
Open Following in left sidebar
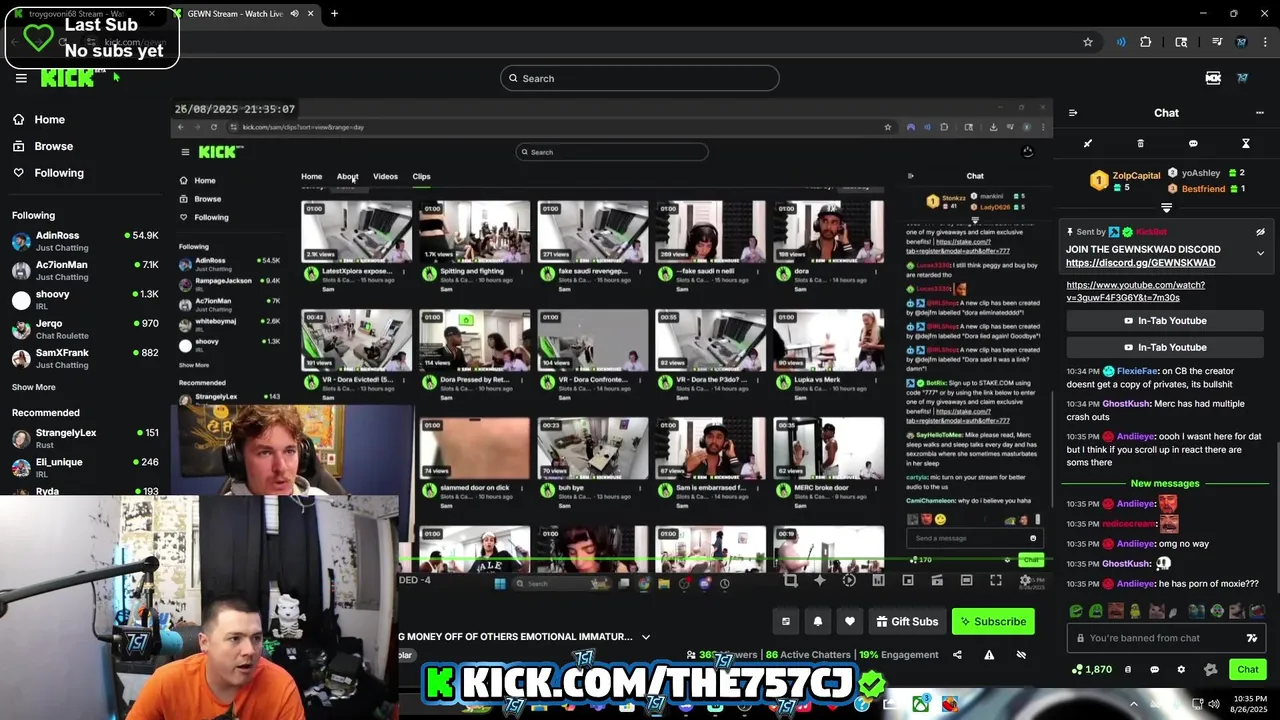click(x=48, y=173)
